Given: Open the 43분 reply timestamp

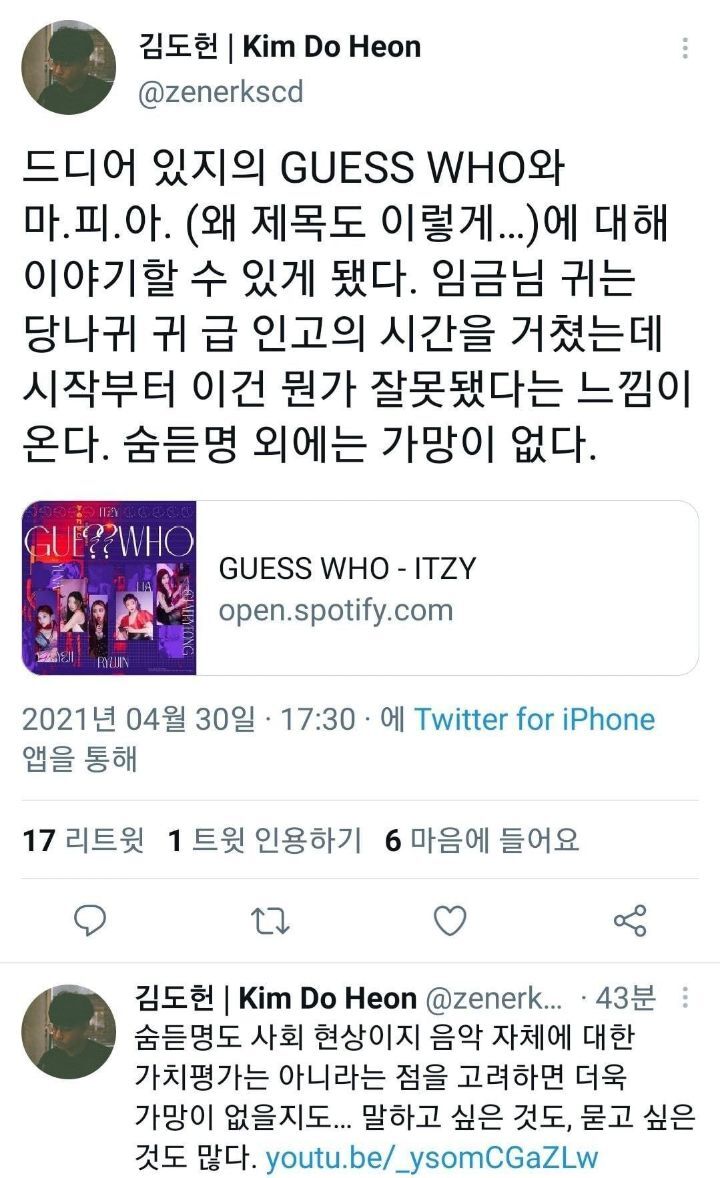Looking at the screenshot, I should [x=625, y=998].
